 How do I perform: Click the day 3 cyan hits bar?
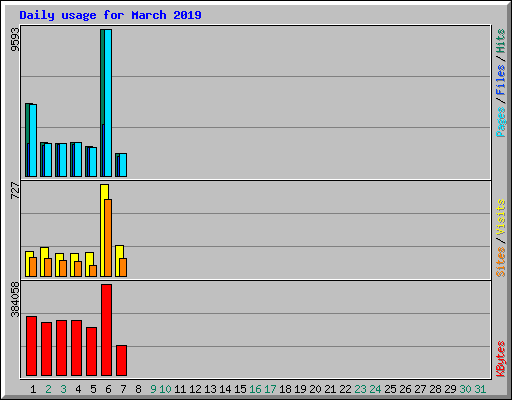point(63,160)
